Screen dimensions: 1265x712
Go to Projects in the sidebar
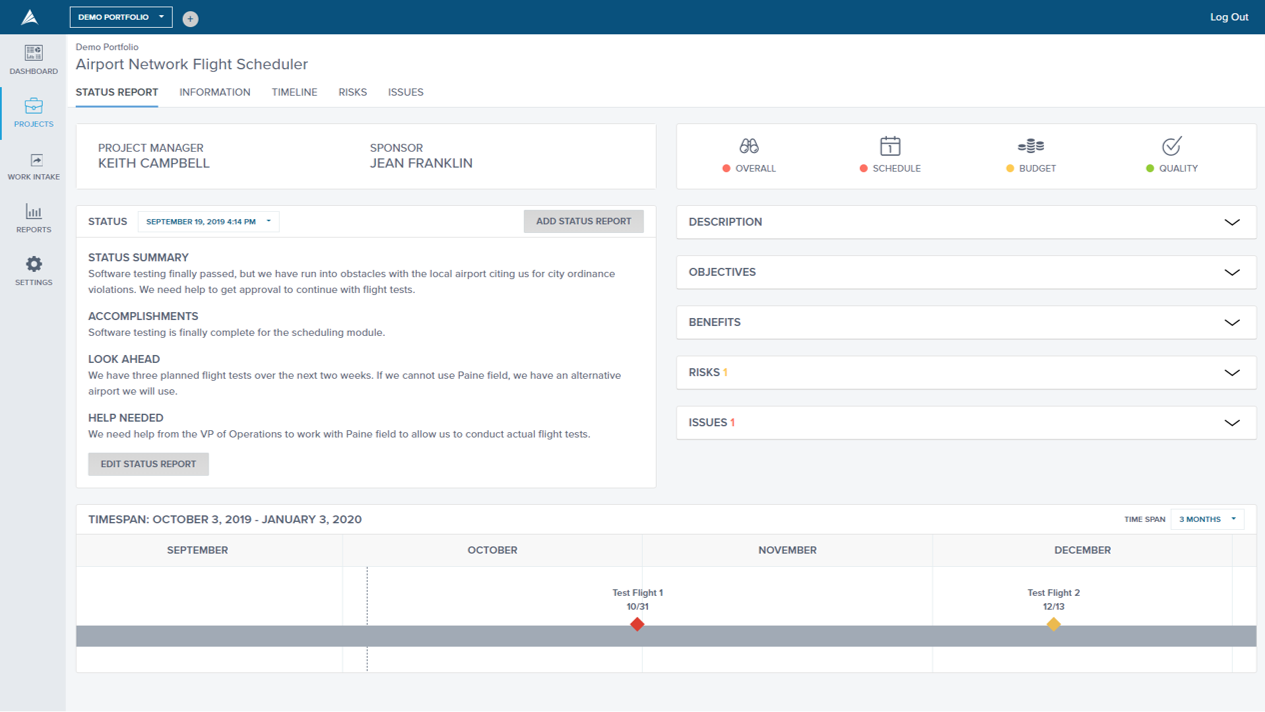tap(33, 113)
